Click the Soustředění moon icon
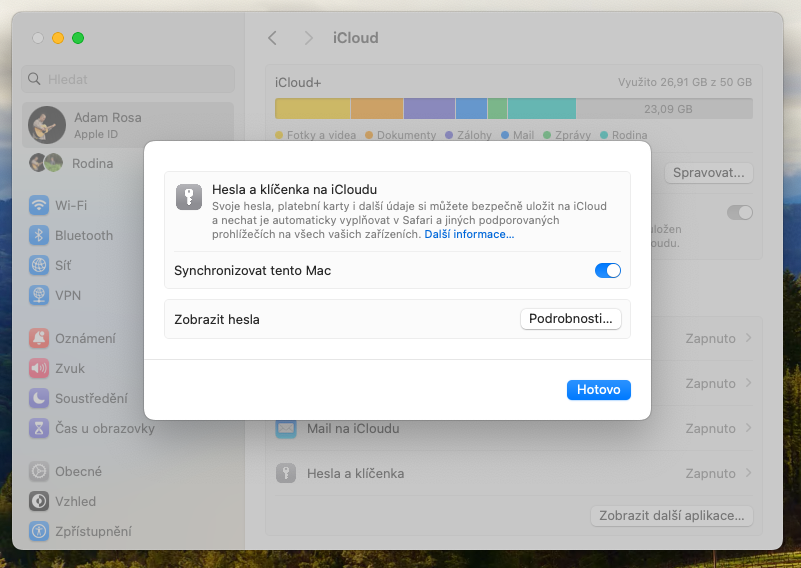The image size is (801, 568). coord(39,398)
